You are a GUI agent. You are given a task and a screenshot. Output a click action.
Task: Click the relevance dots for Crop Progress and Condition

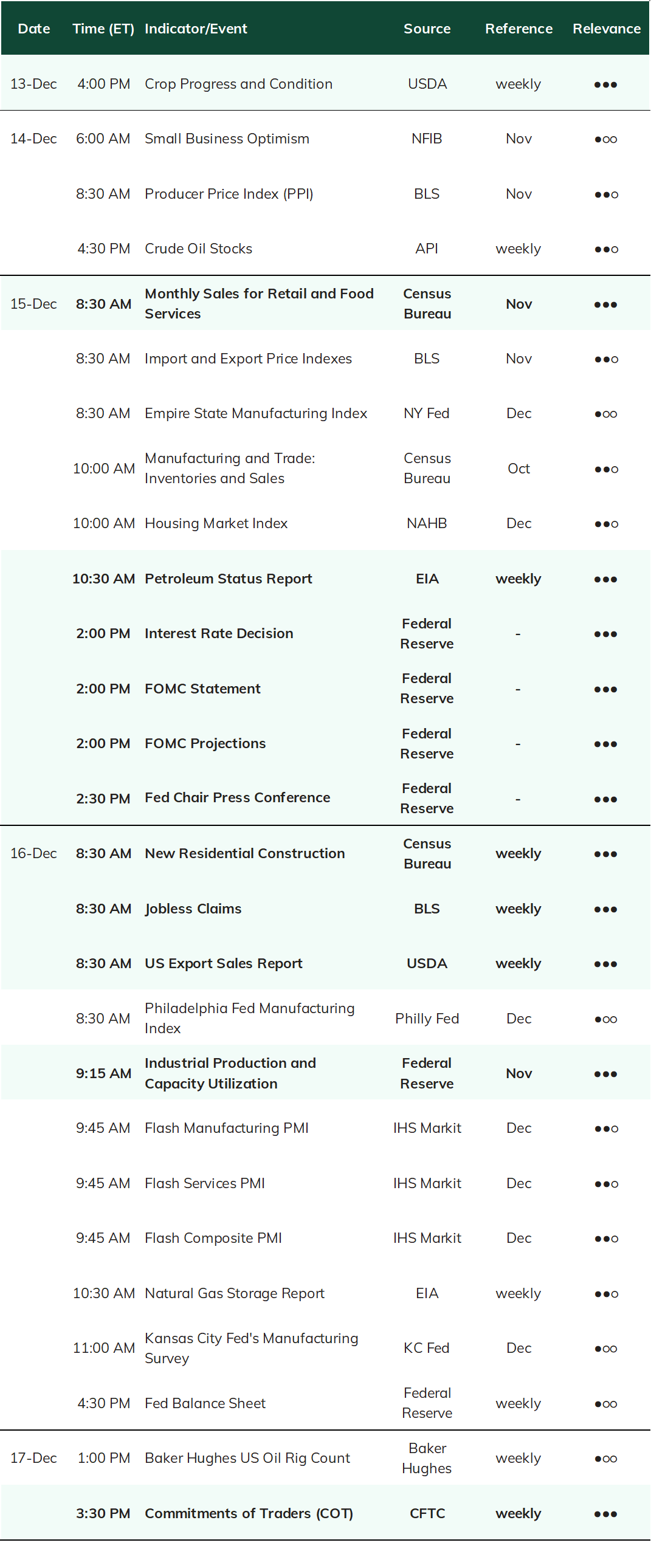pyautogui.click(x=605, y=84)
